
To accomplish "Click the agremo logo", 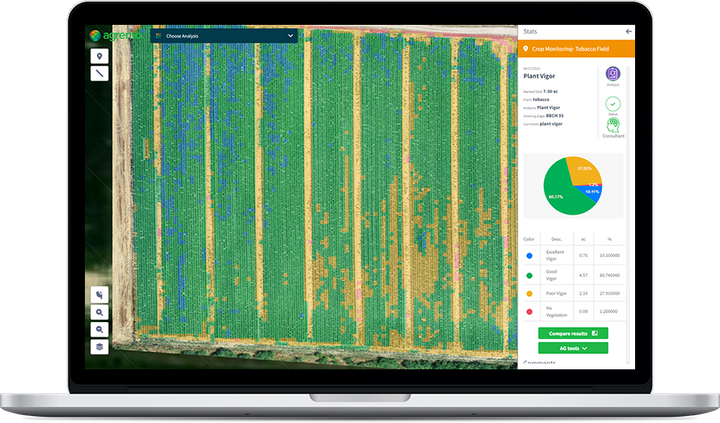I will (115, 35).
